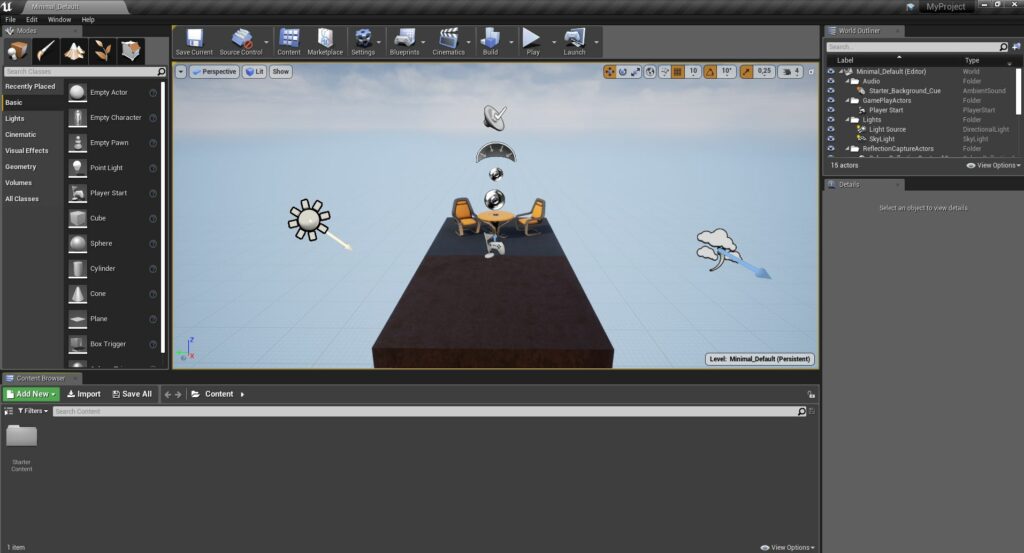Open the Edit menu
This screenshot has height=553, width=1024.
click(x=31, y=20)
